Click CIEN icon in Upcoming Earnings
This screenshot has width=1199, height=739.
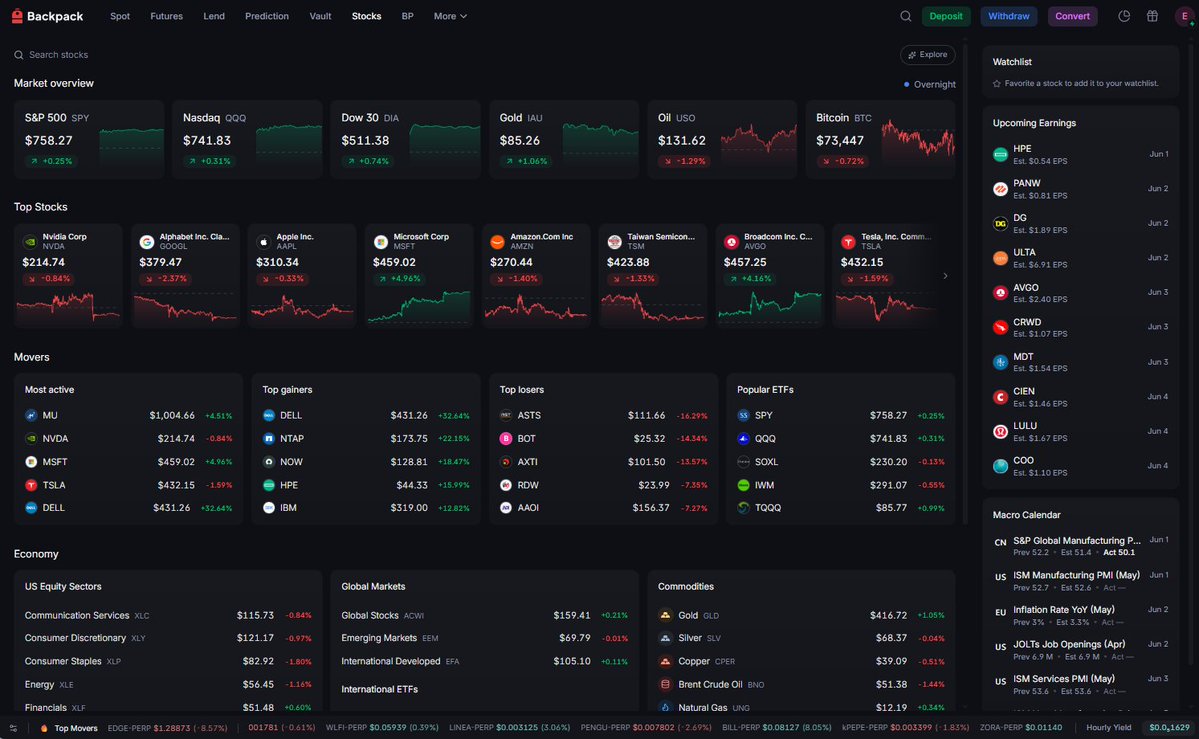click(1000, 397)
